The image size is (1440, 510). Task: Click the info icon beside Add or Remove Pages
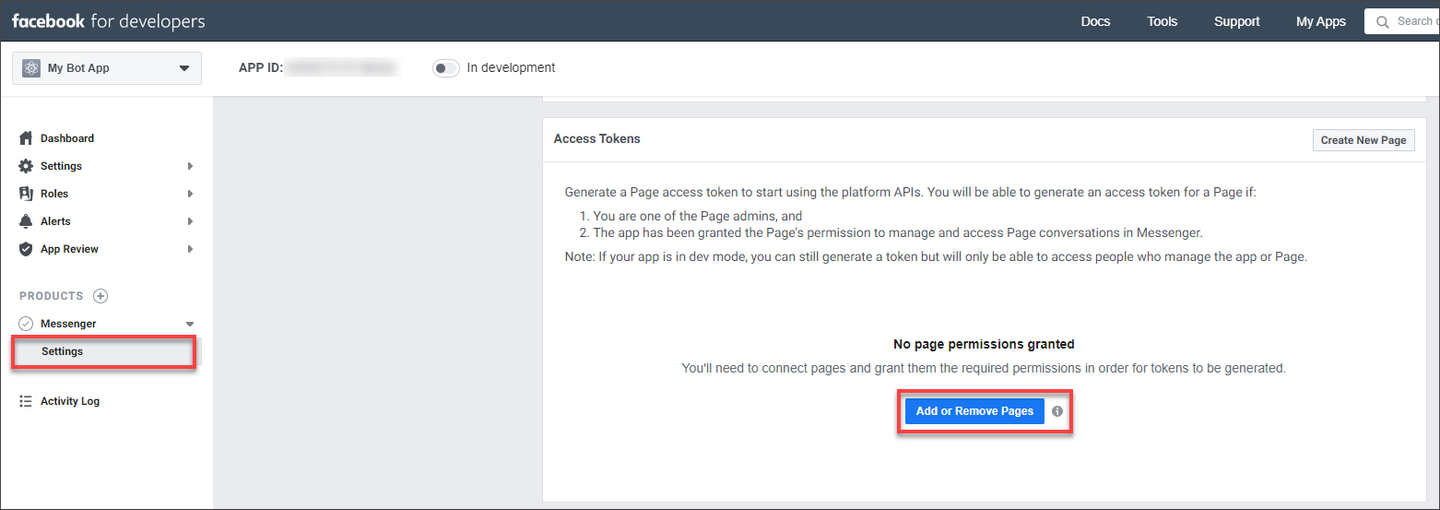click(1057, 411)
